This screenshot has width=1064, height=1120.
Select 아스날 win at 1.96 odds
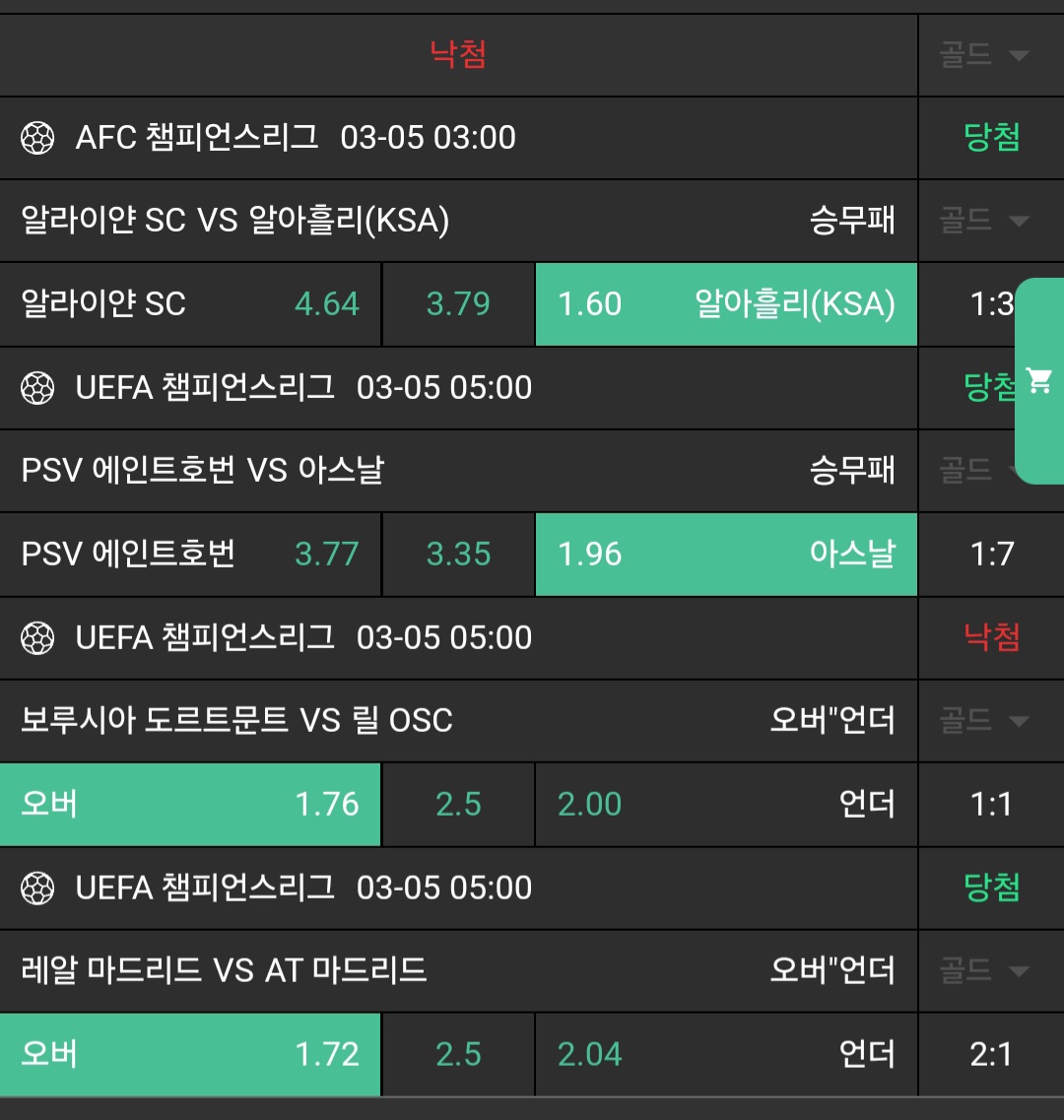[x=726, y=555]
